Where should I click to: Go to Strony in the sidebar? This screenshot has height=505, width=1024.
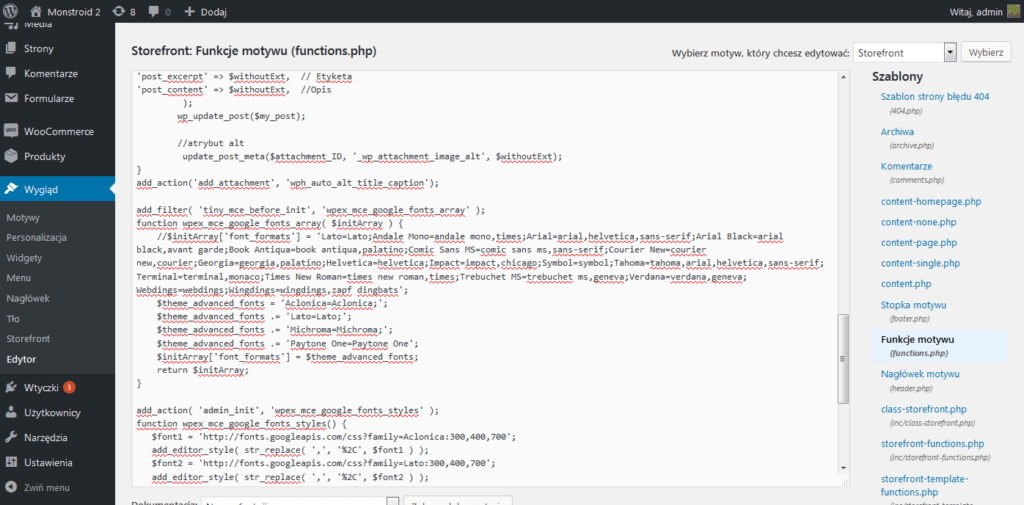pos(39,48)
